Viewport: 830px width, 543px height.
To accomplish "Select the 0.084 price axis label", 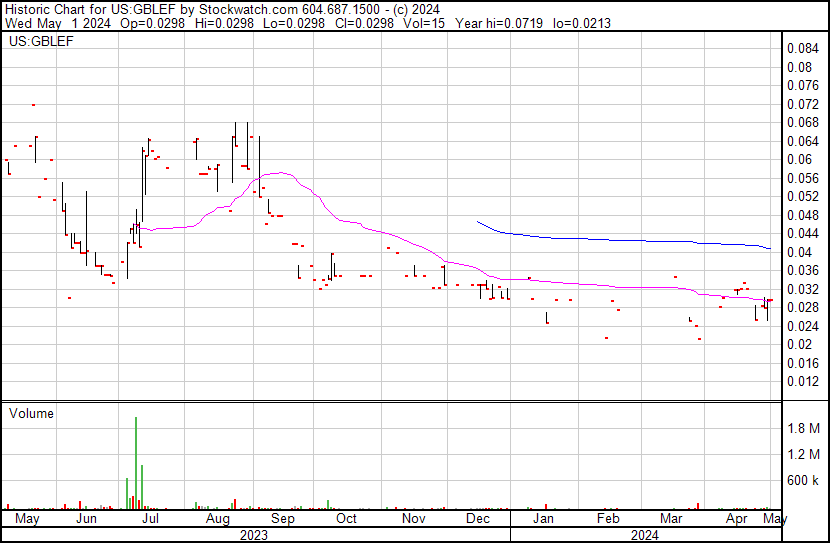I will pyautogui.click(x=800, y=49).
